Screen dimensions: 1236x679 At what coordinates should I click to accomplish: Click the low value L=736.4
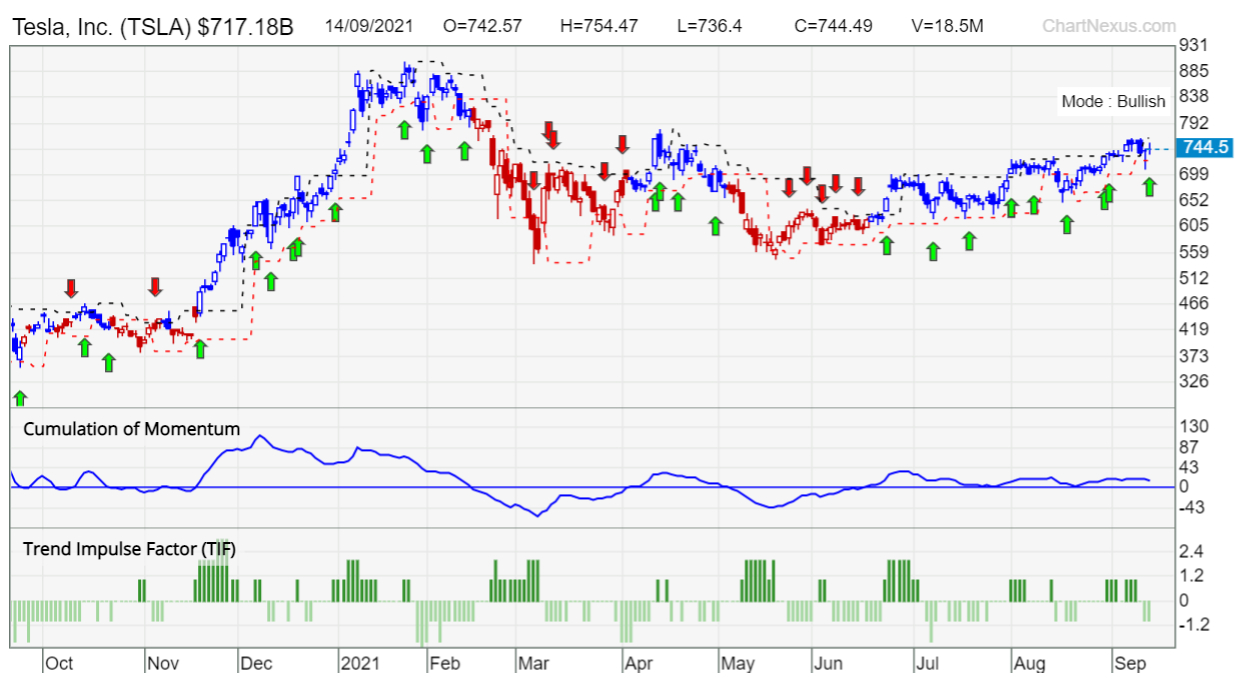click(x=709, y=26)
